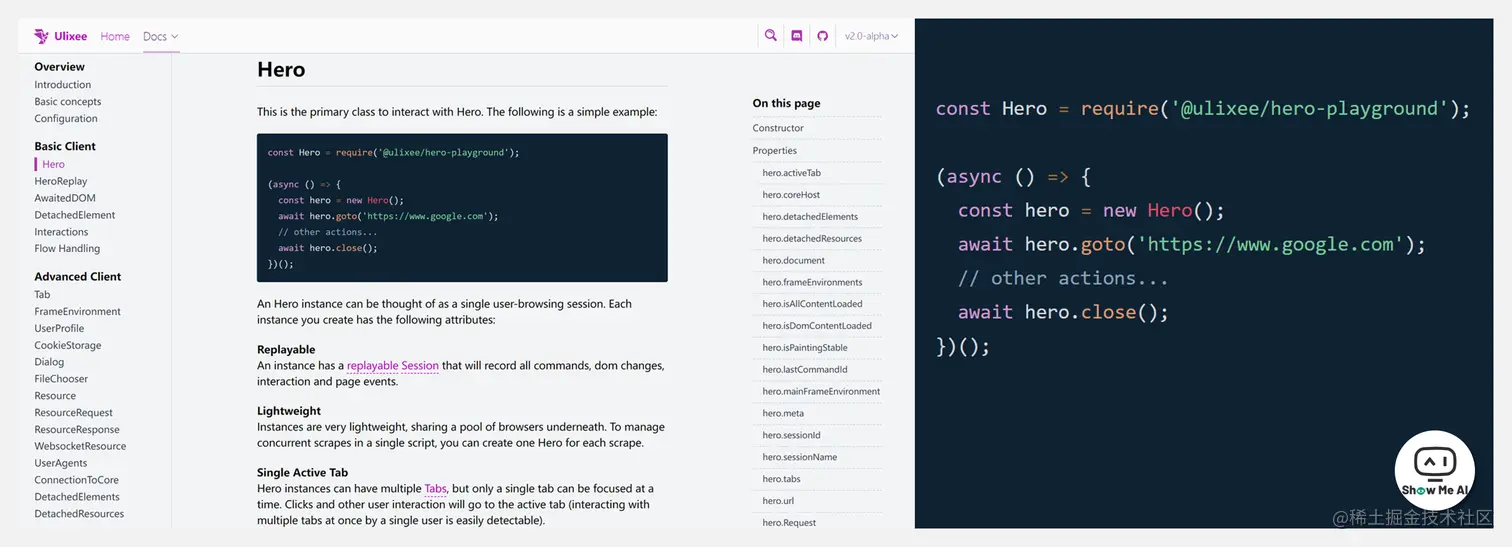This screenshot has height=547, width=1512.
Task: Jump to Properties in On this page
Action: coord(775,151)
